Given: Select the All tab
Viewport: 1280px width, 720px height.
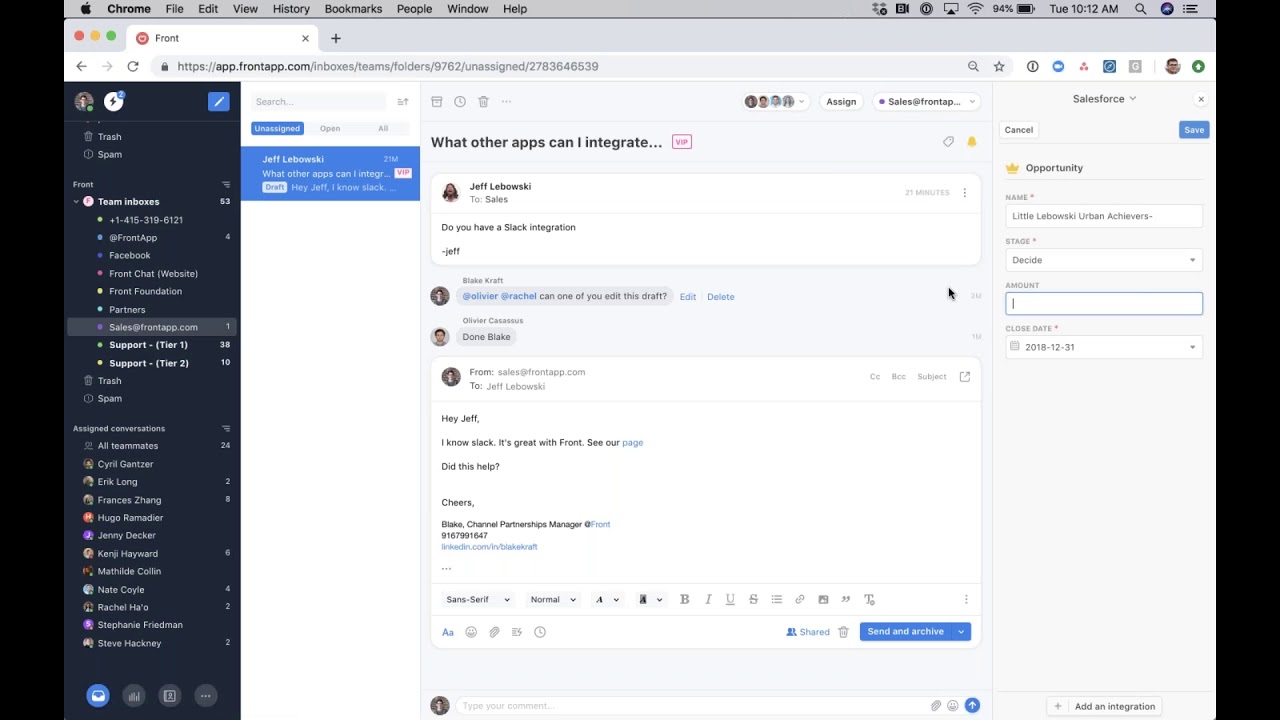Looking at the screenshot, I should 383,128.
